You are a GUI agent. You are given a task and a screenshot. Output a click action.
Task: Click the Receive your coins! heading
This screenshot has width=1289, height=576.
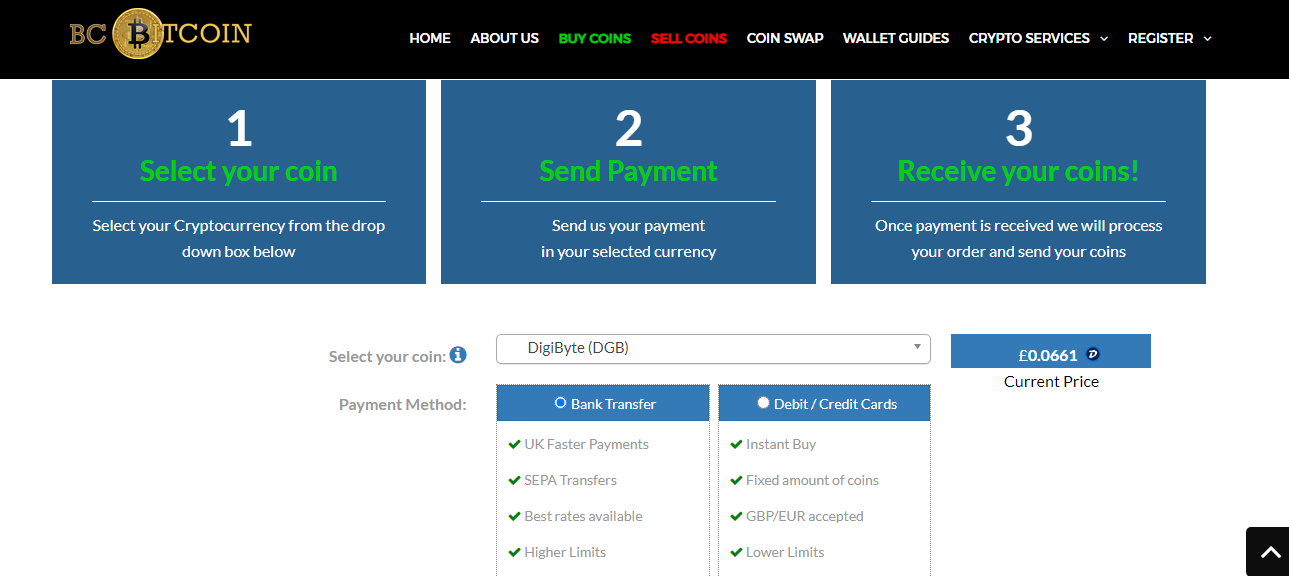click(1018, 171)
